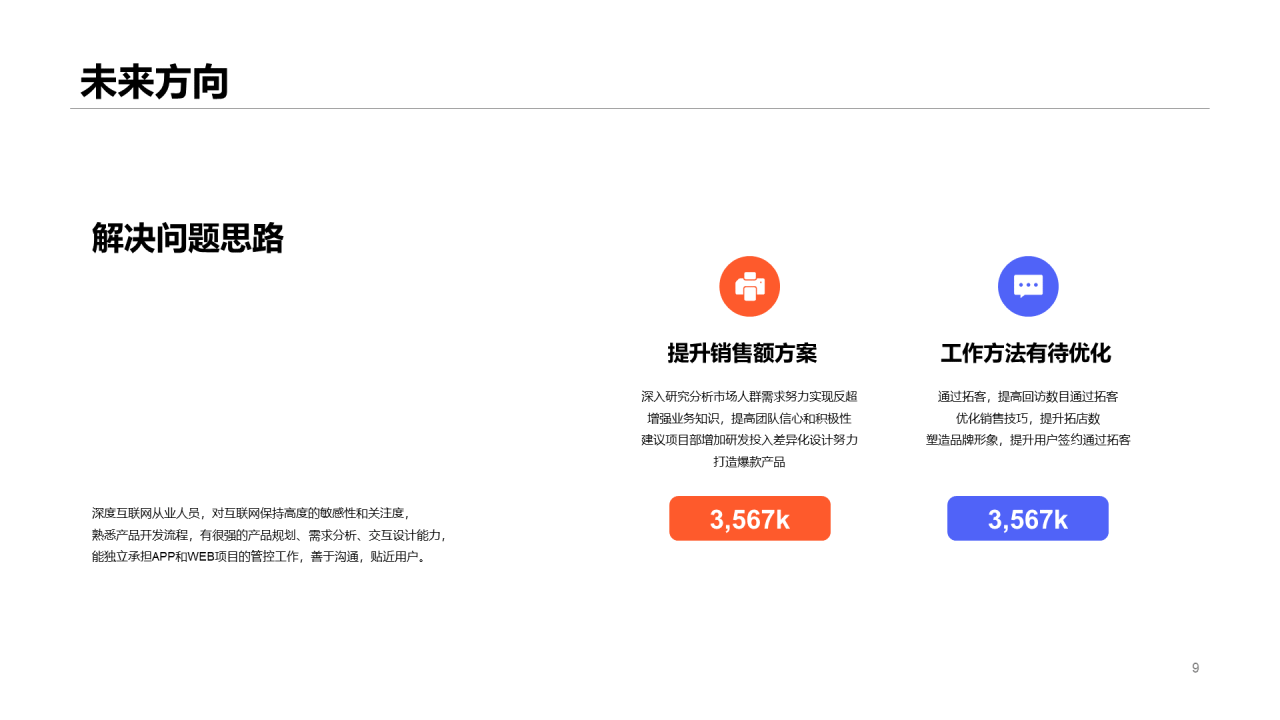Select the horizontal divider line under the title
1280x720 pixels.
pyautogui.click(x=640, y=108)
